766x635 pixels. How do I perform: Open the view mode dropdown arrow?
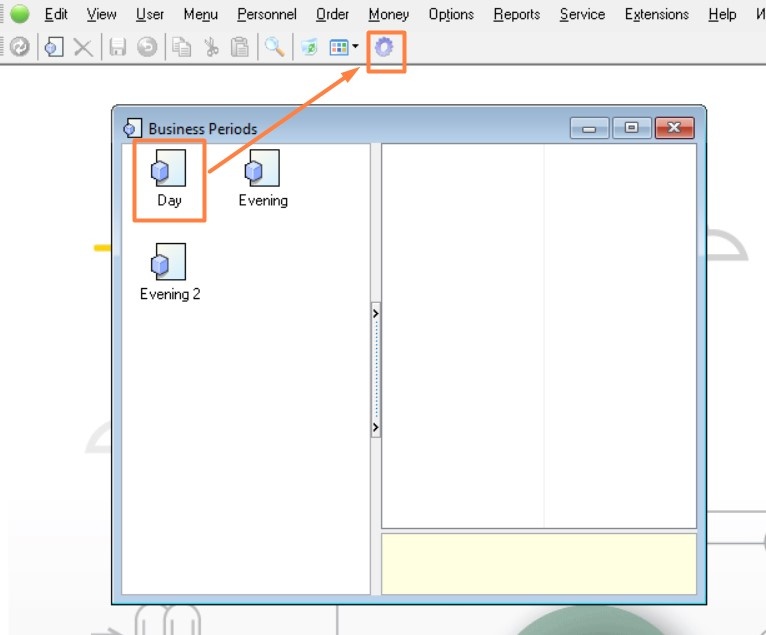(x=356, y=47)
